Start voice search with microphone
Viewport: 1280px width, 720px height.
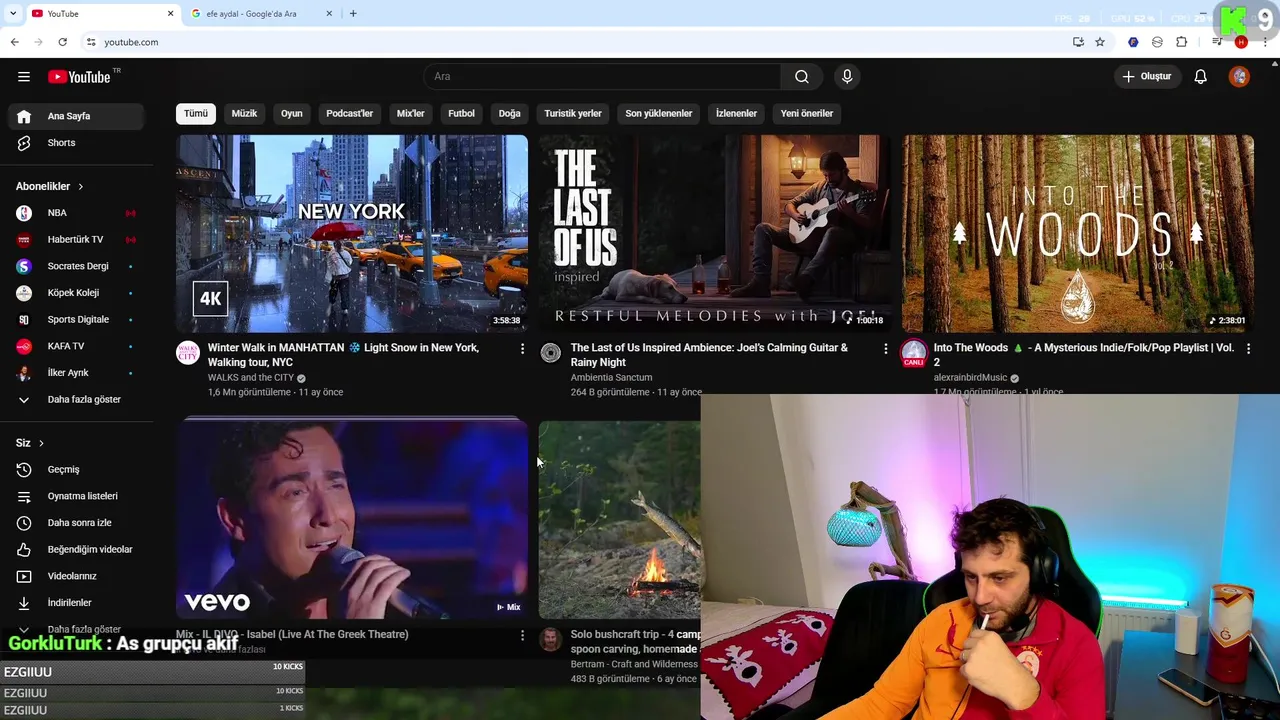(x=847, y=77)
